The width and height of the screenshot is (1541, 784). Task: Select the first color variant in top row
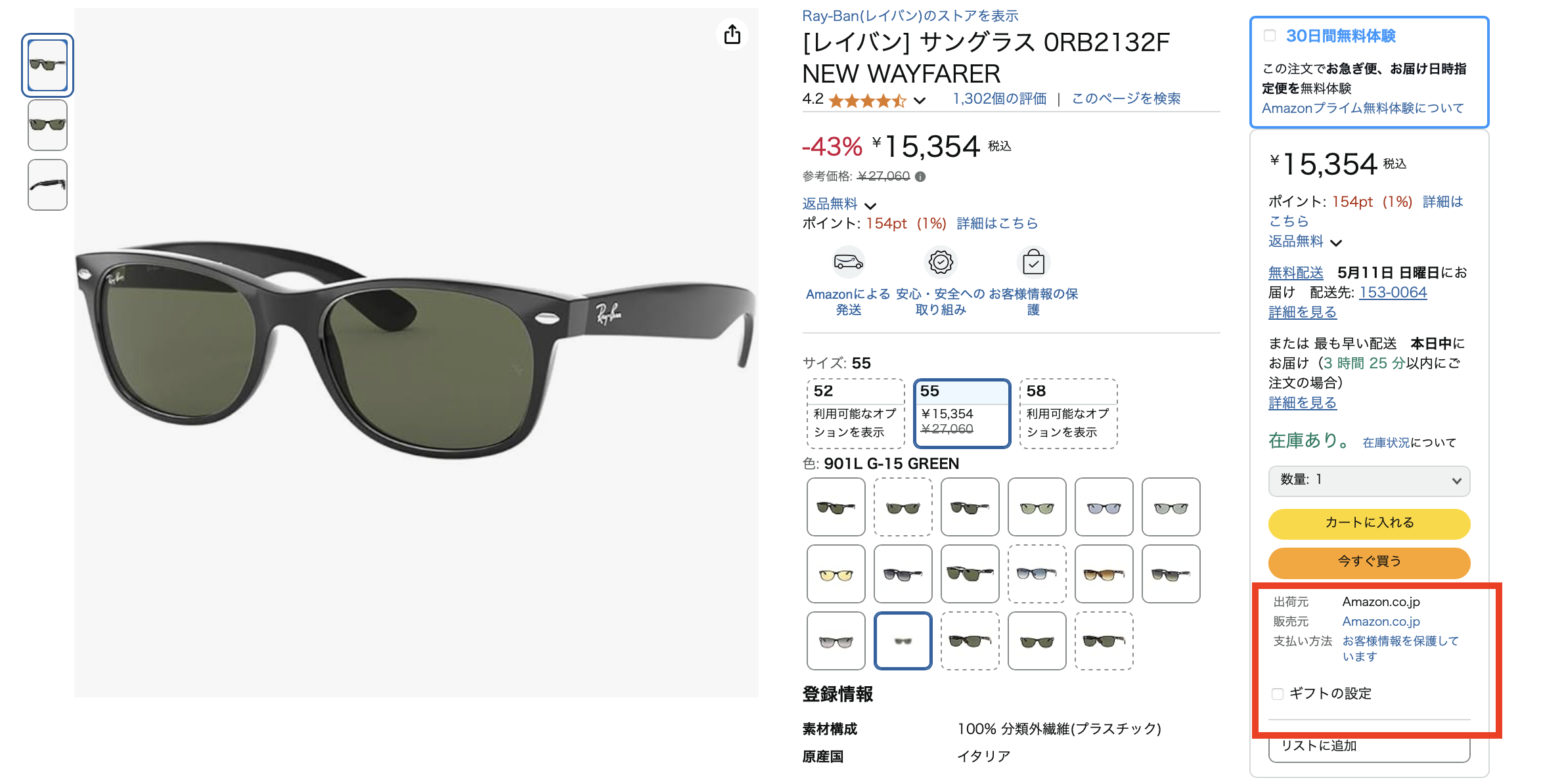(836, 507)
